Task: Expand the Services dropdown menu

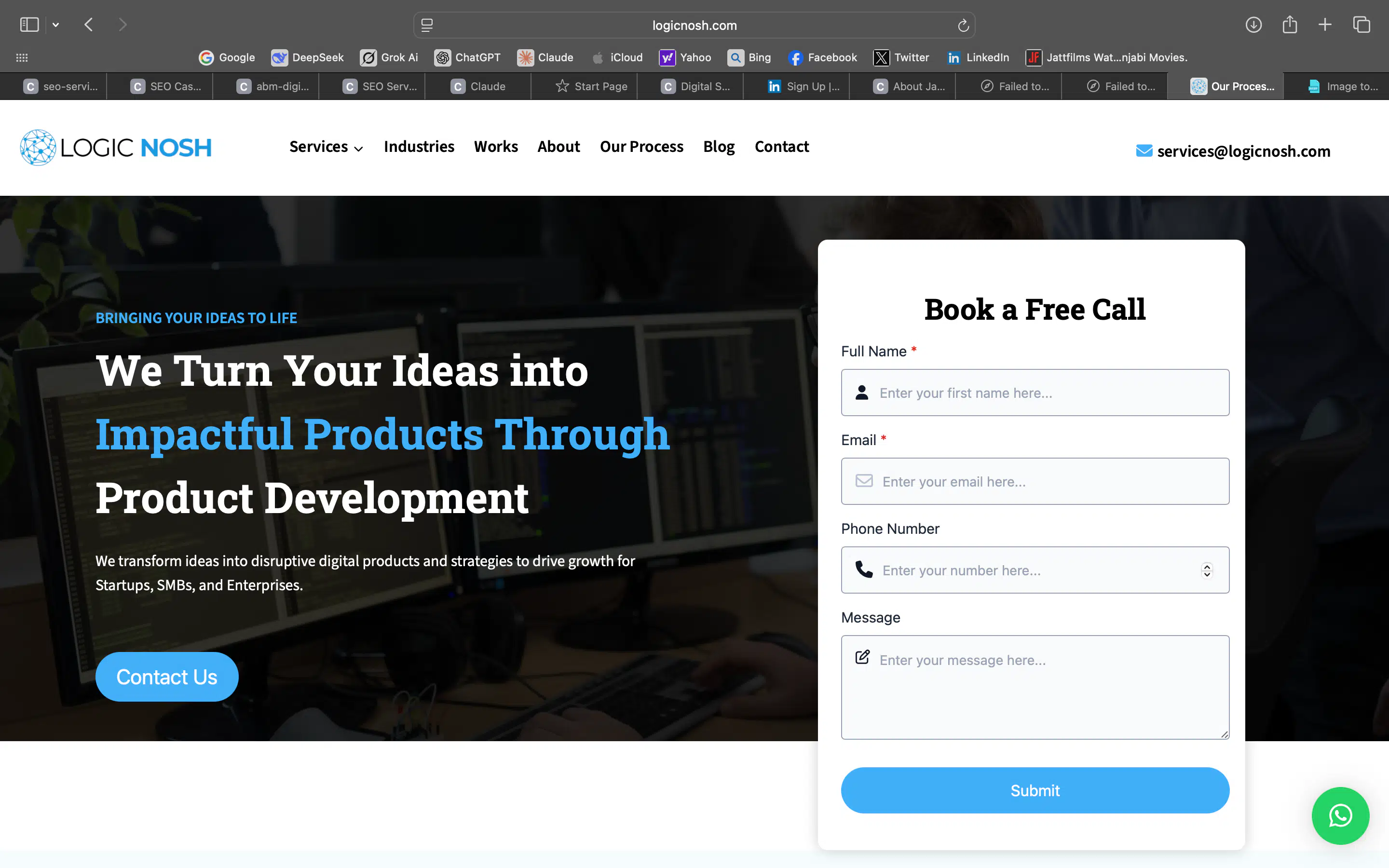Action: pyautogui.click(x=326, y=147)
